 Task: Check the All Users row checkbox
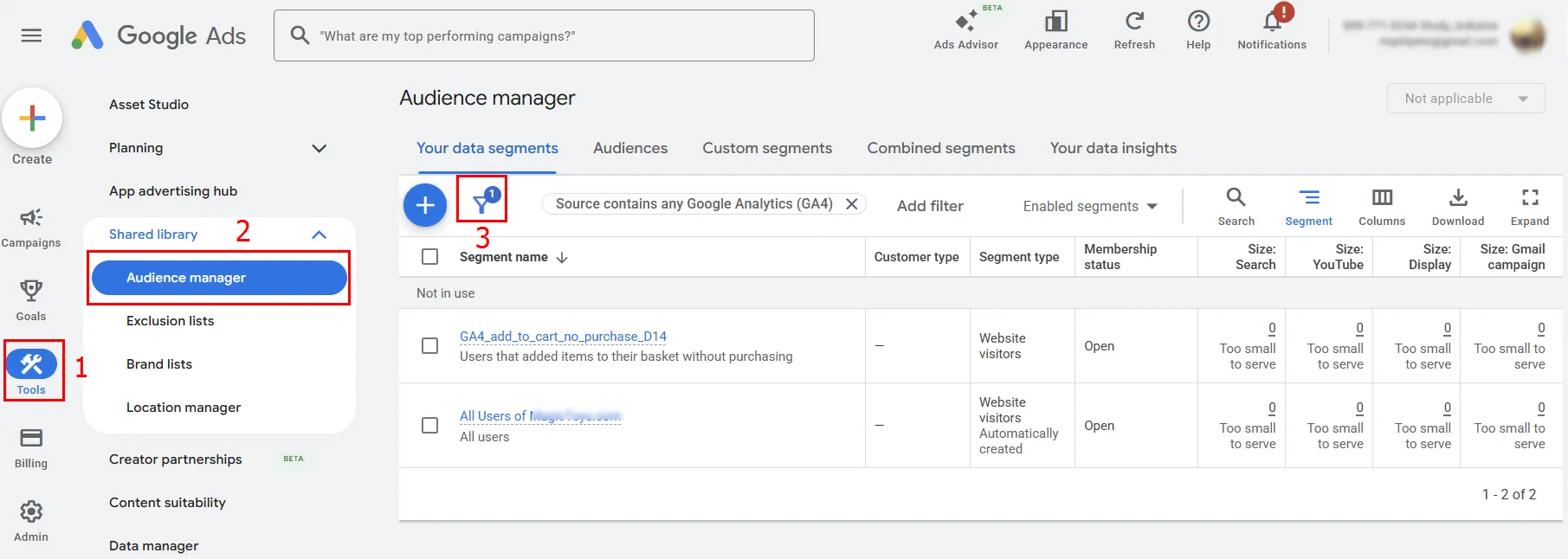[x=429, y=426]
